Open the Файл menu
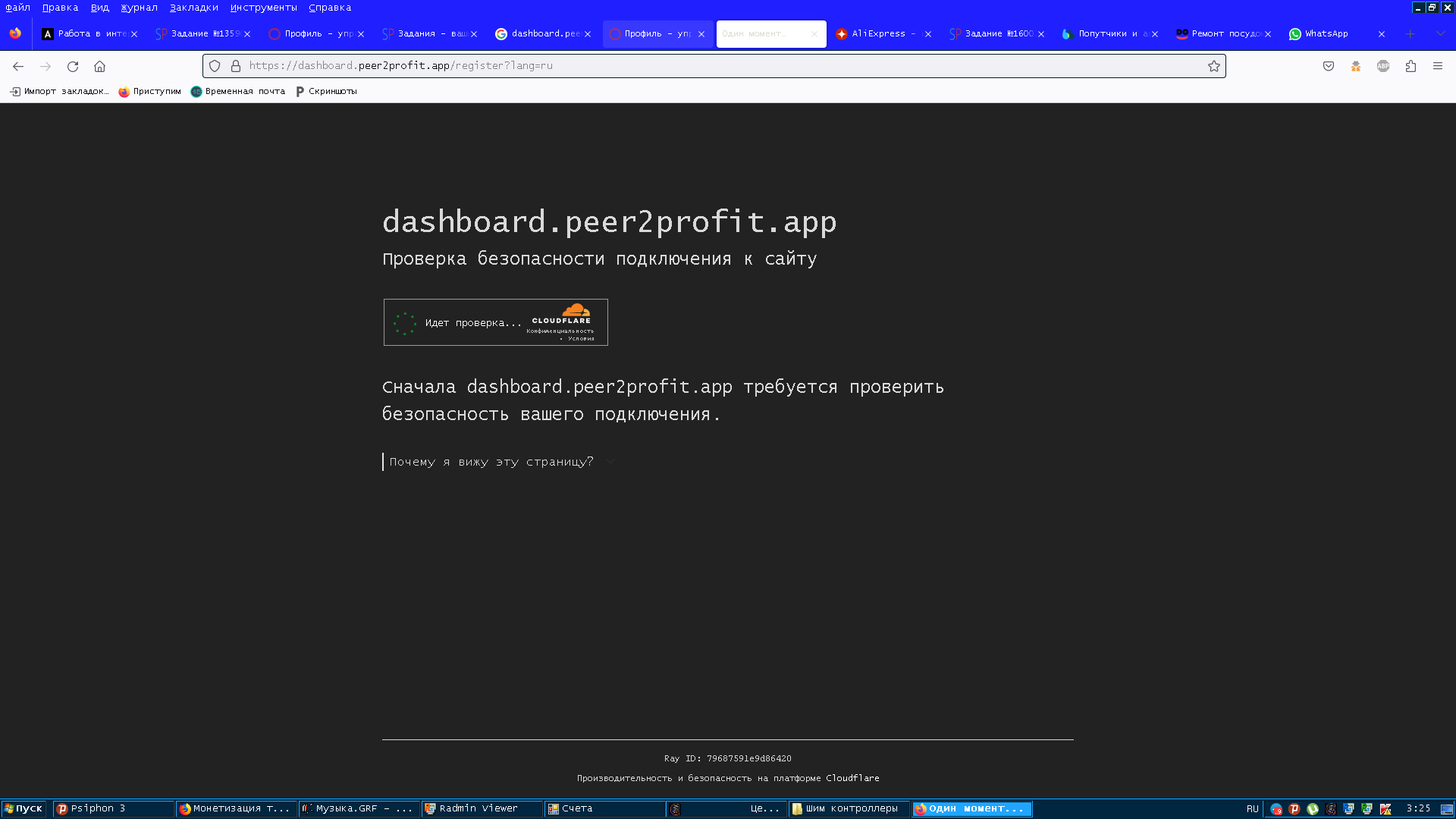1456x819 pixels. tap(18, 8)
